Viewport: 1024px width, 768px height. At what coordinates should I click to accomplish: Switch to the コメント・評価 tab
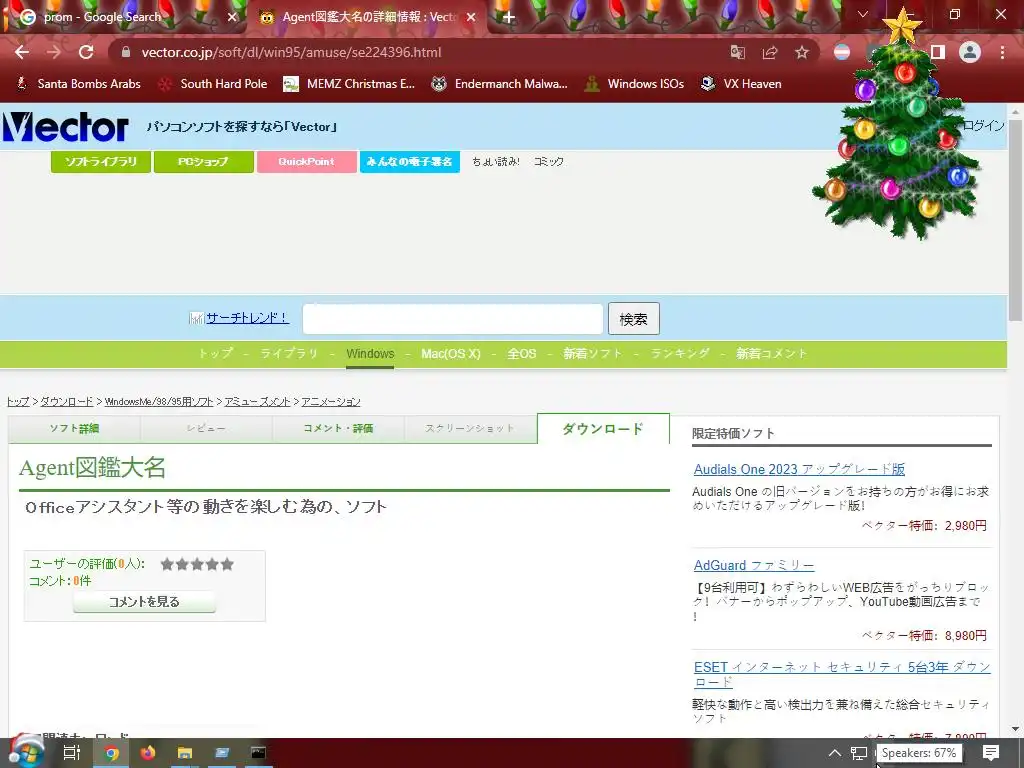(338, 428)
